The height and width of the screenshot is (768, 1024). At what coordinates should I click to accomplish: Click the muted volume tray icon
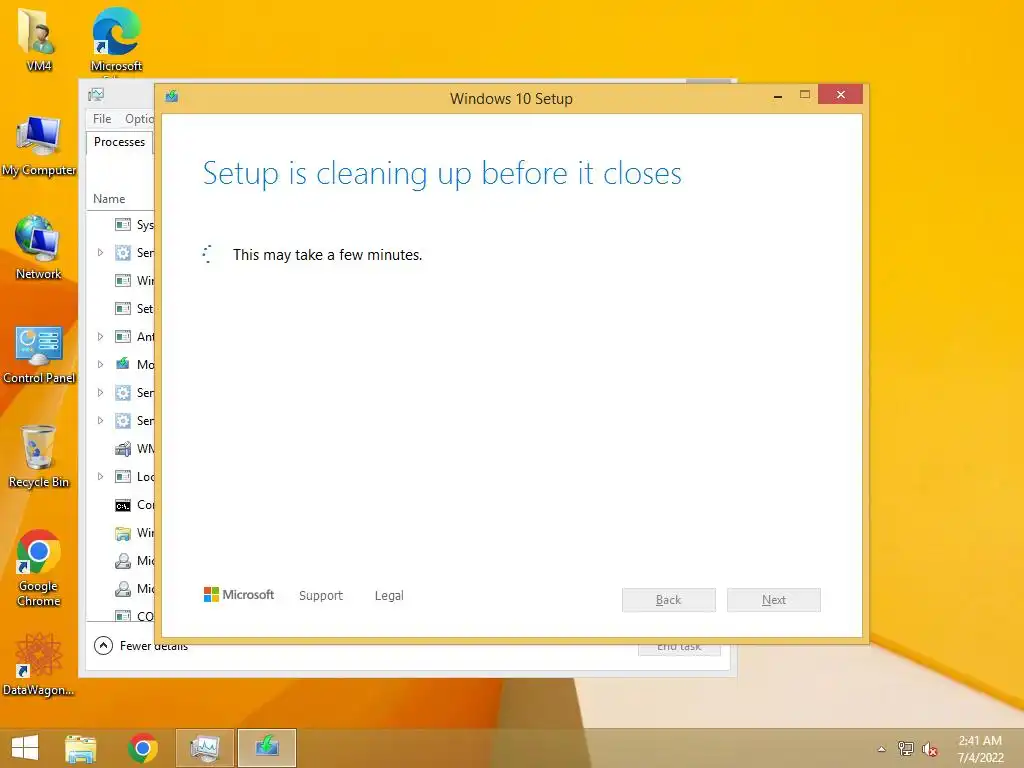(x=929, y=749)
